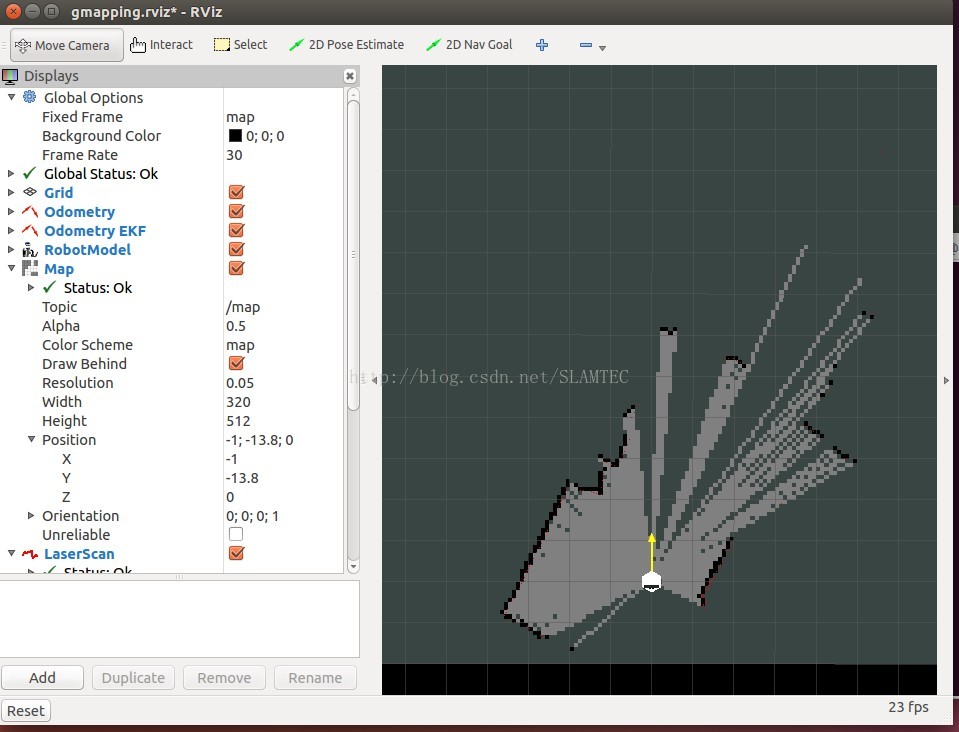Edit the Map Topic value /map
The image size is (959, 732).
pyautogui.click(x=243, y=307)
